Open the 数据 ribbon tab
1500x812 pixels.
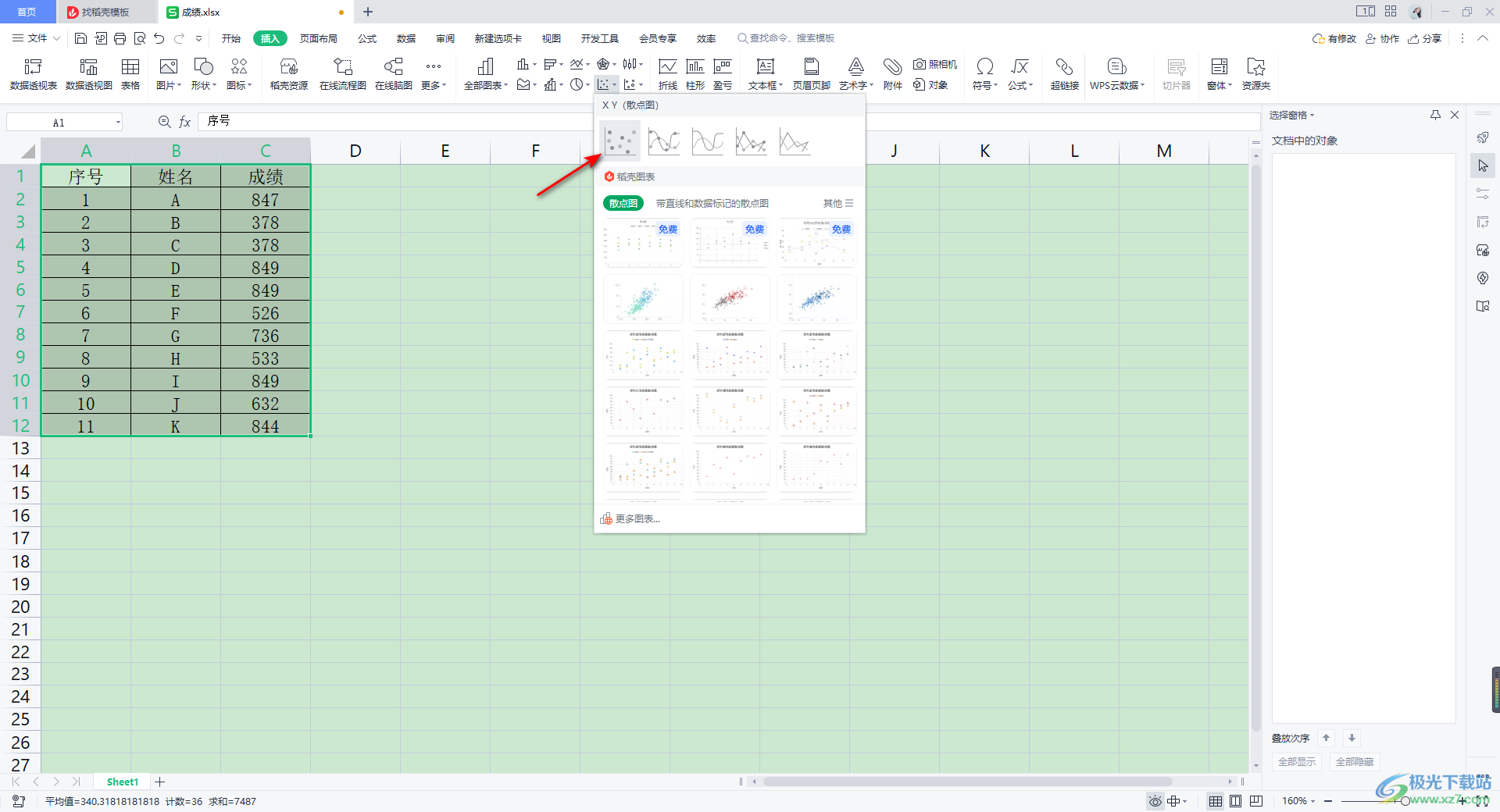pos(406,38)
